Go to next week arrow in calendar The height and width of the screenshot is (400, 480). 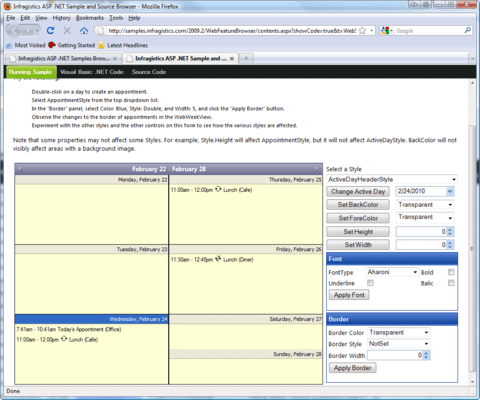coord(316,169)
